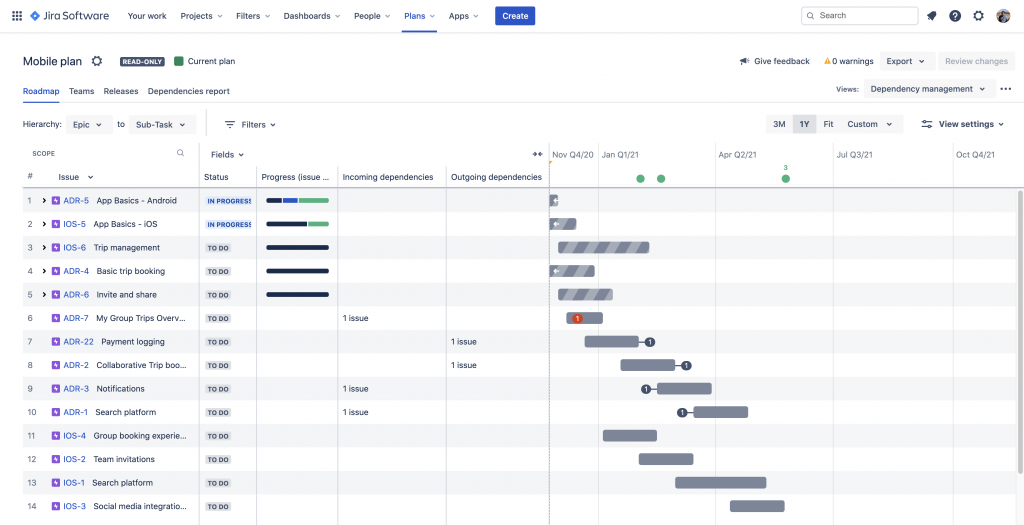
Task: Open the Projects menu
Action: 201,16
